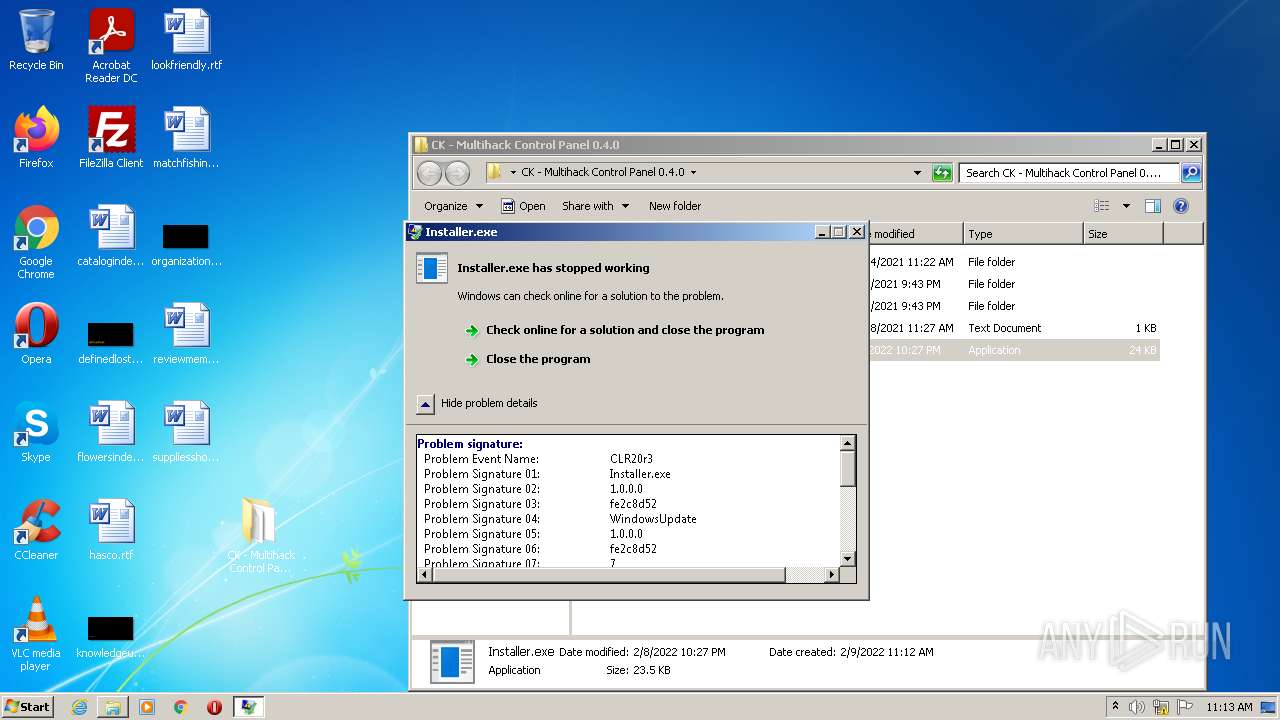Select the cataloginde document icon

click(x=111, y=236)
